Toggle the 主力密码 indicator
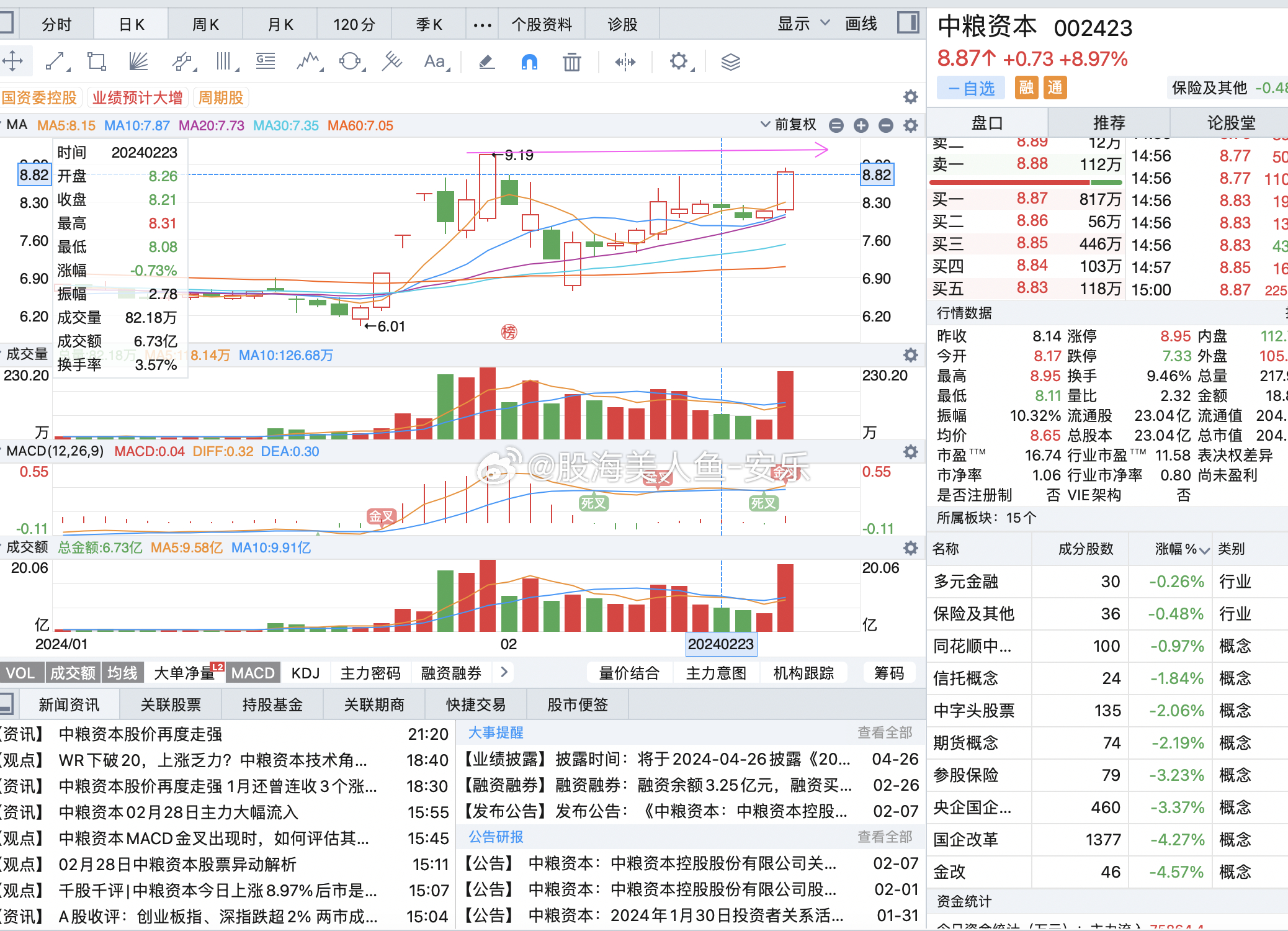1288x931 pixels. [370, 673]
